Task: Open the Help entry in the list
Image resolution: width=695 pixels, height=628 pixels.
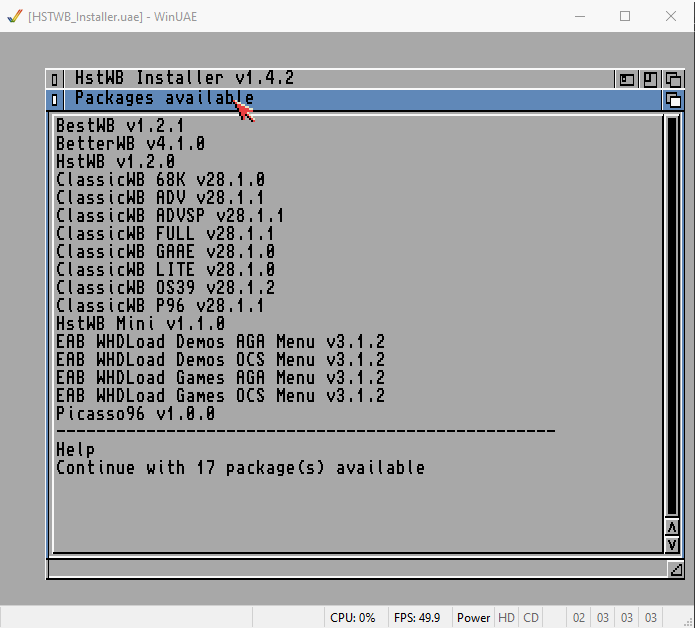Action: click(x=75, y=450)
